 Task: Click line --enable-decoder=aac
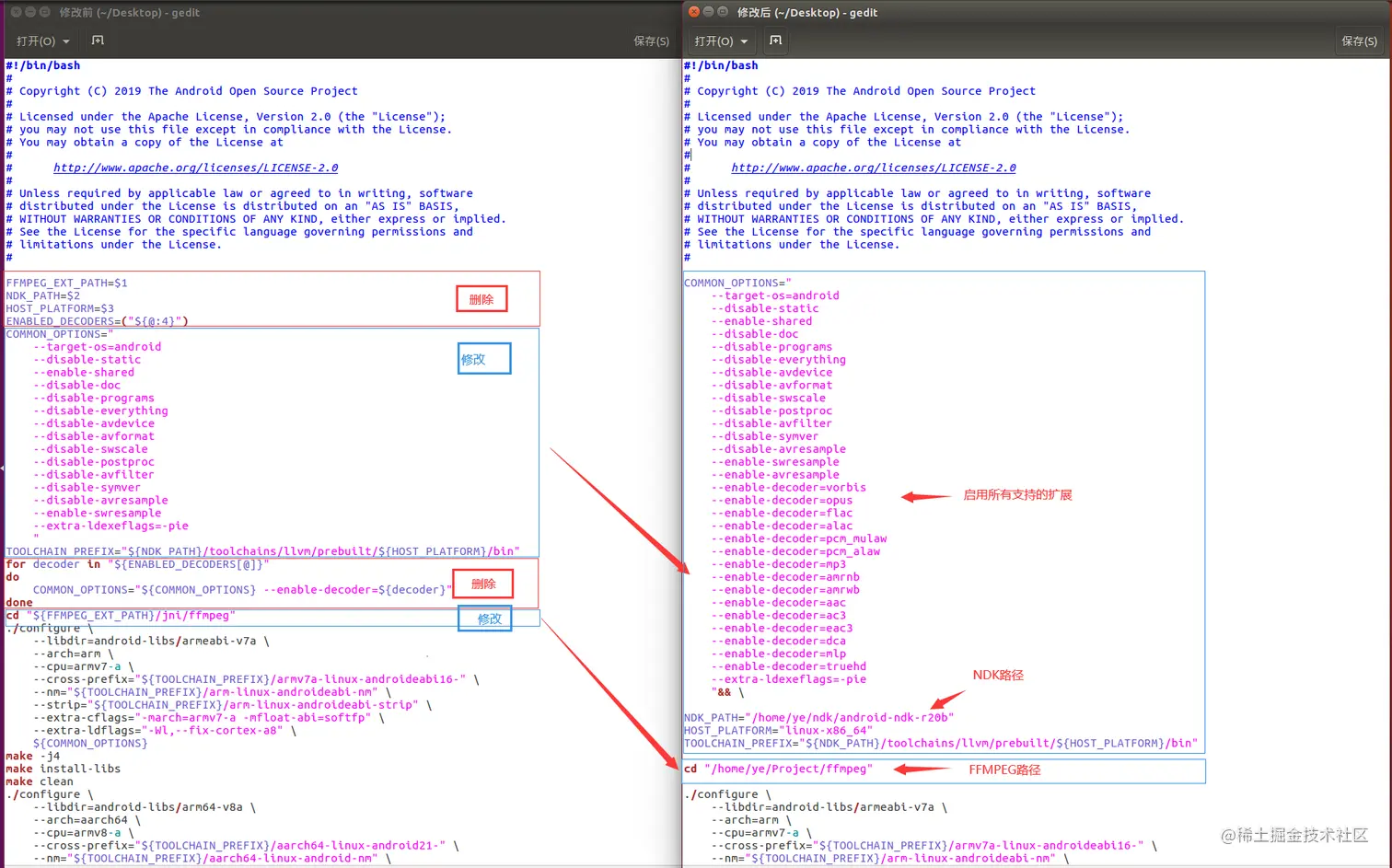pyautogui.click(x=778, y=603)
